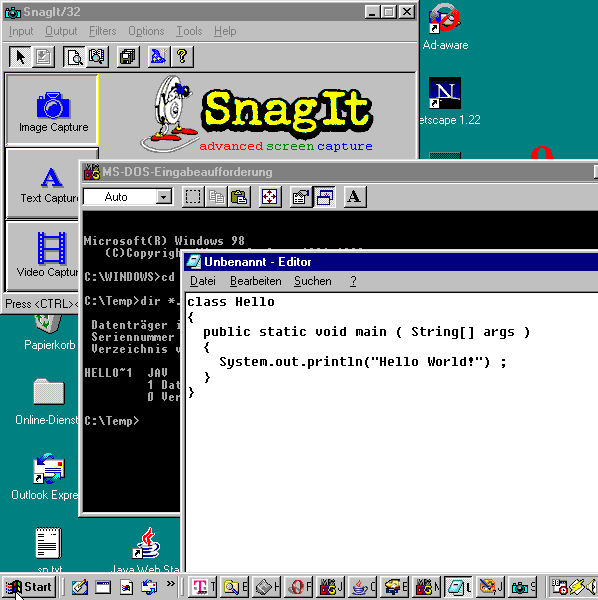Viewport: 598px width, 600px height.
Task: Click the Ad-aware desktop icon
Action: (x=445, y=27)
